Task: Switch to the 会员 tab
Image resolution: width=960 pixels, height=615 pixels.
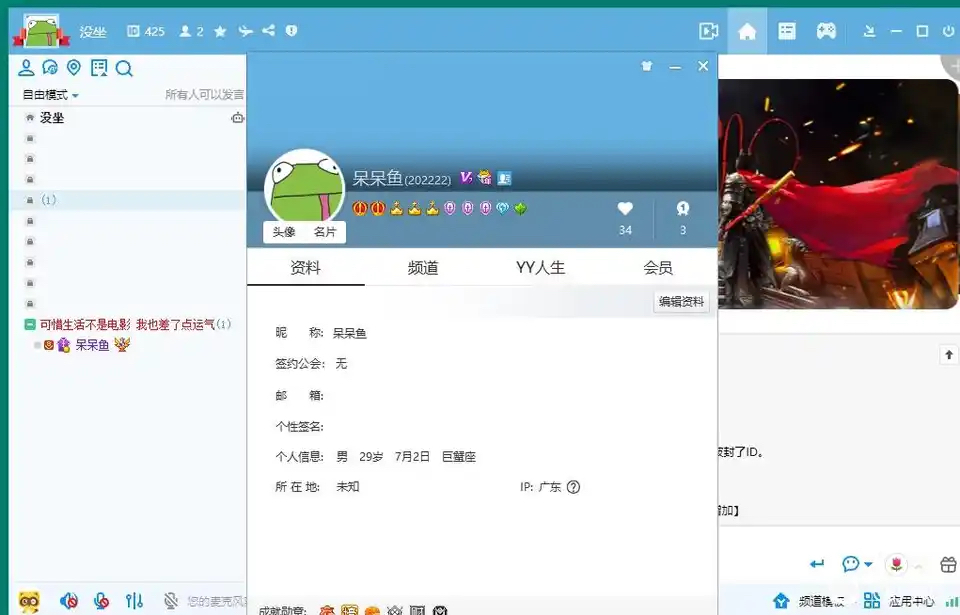Action: click(658, 268)
